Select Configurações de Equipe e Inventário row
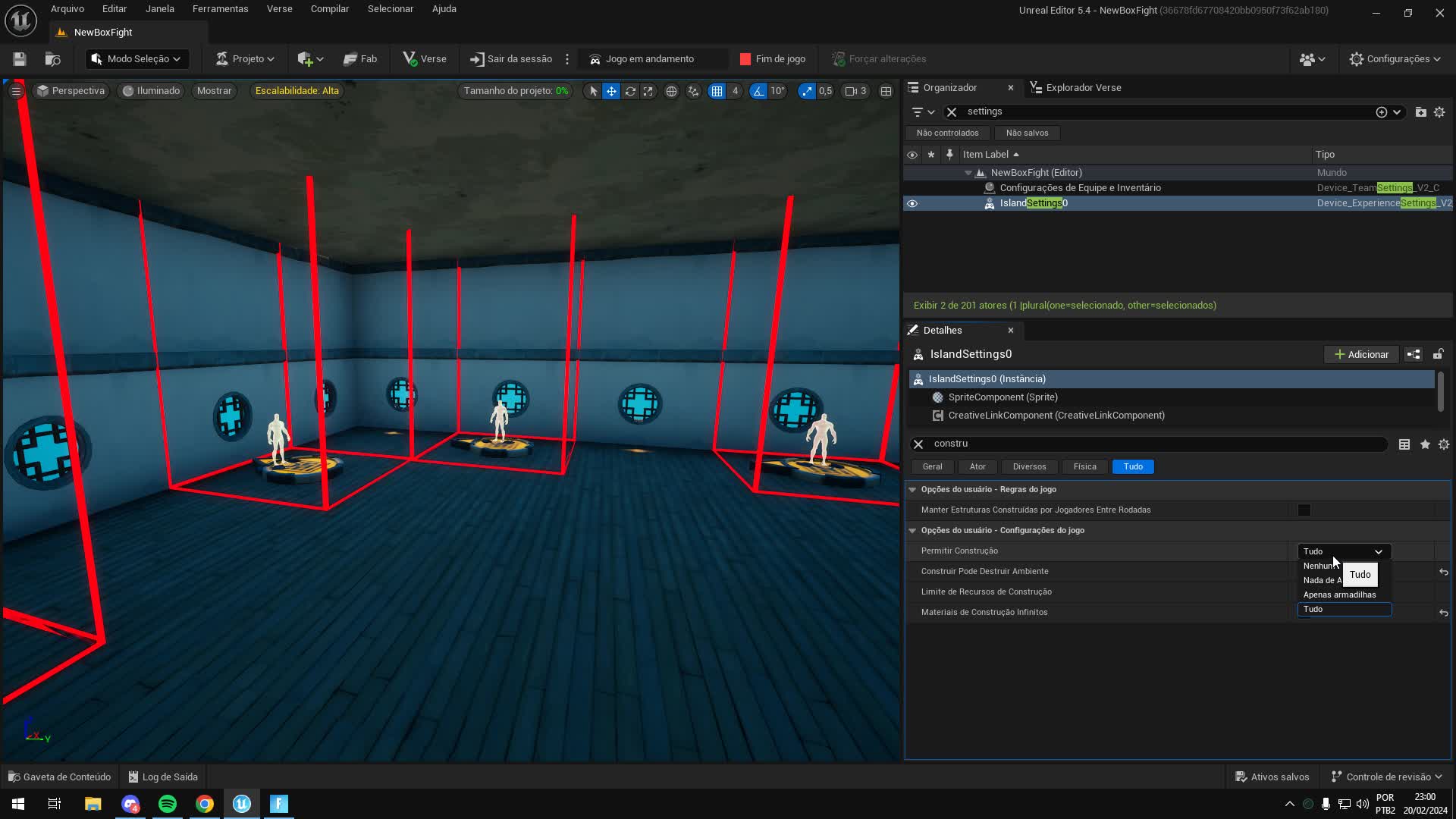This screenshot has width=1456, height=819. (1178, 188)
